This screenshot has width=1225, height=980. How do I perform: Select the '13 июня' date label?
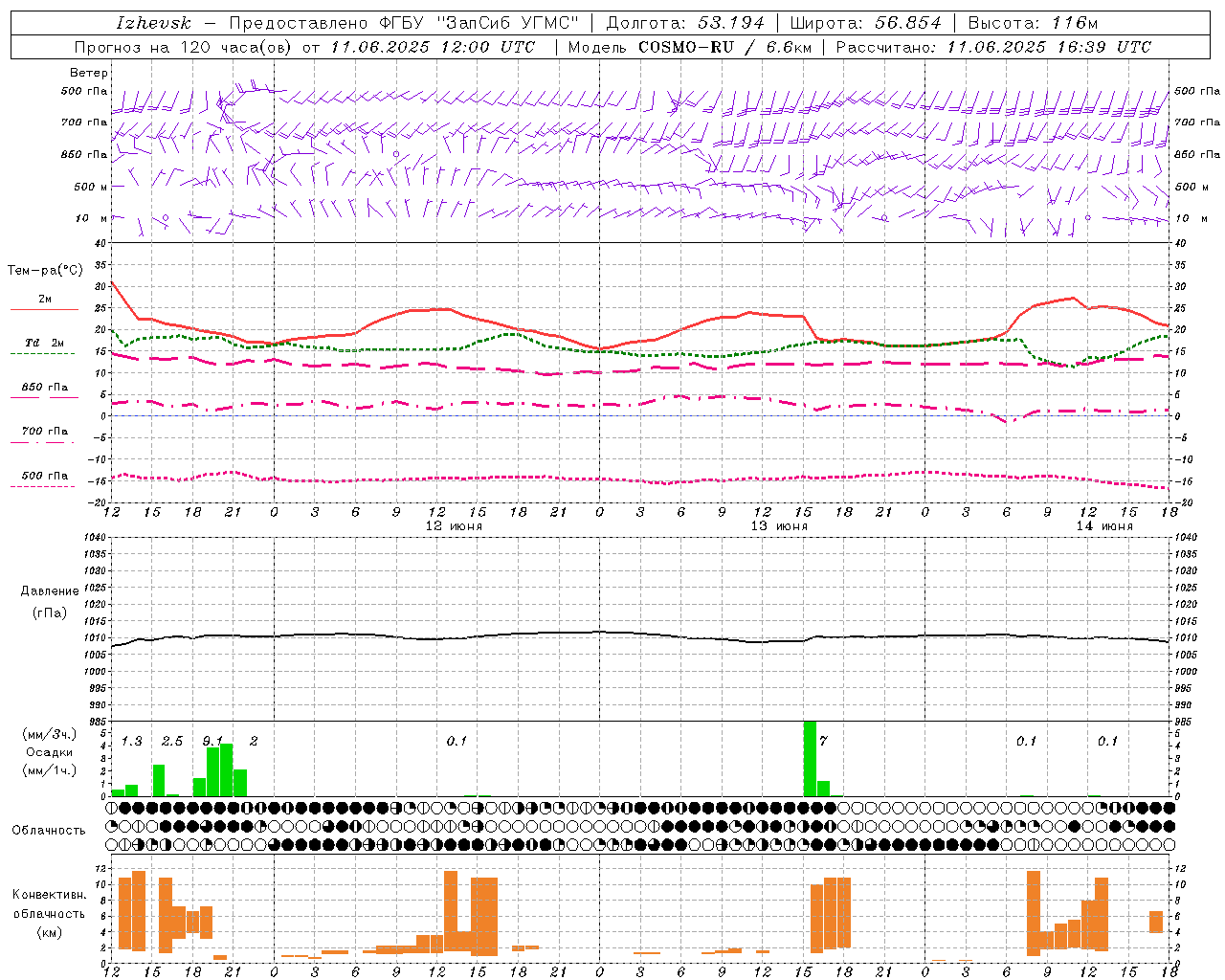(779, 526)
